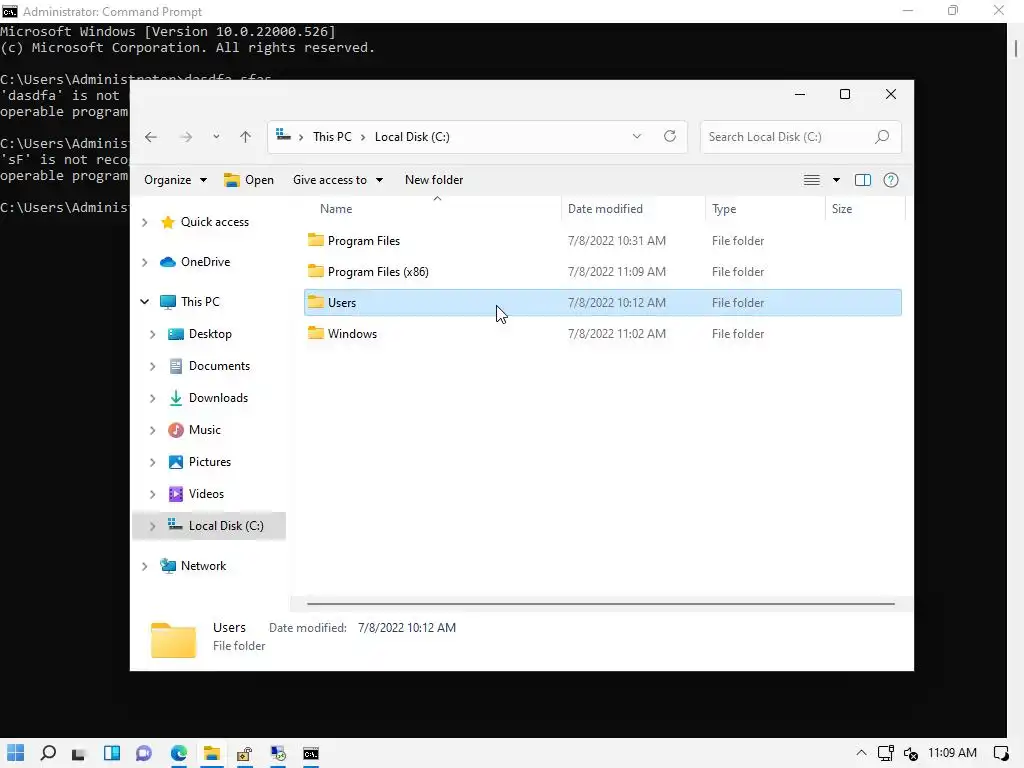Viewport: 1024px width, 768px height.
Task: Select This PC in the tree
Action: click(200, 302)
